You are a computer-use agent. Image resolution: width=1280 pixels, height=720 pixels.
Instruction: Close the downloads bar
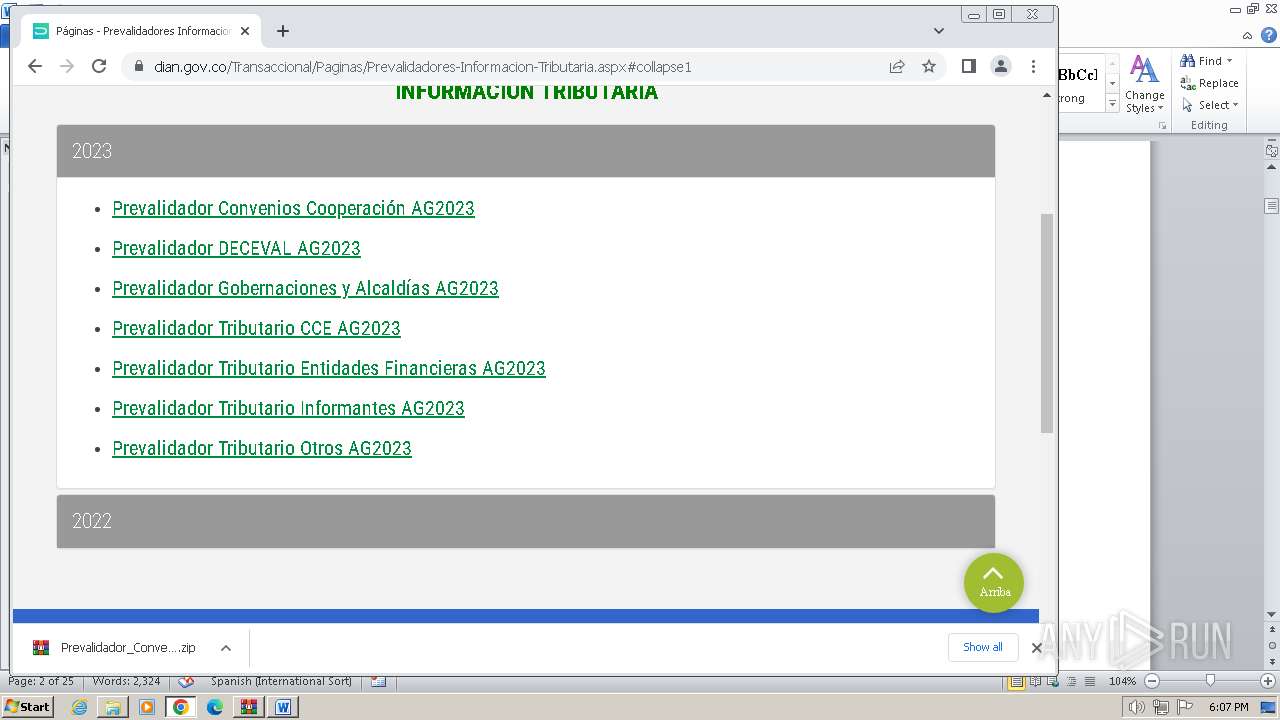pos(1037,648)
